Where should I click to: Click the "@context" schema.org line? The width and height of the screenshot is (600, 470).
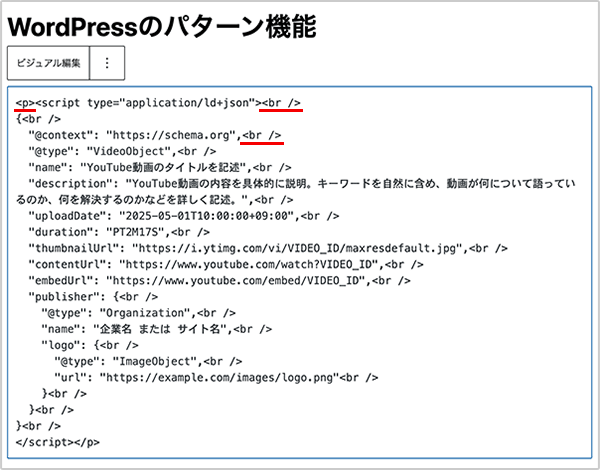[x=155, y=135]
